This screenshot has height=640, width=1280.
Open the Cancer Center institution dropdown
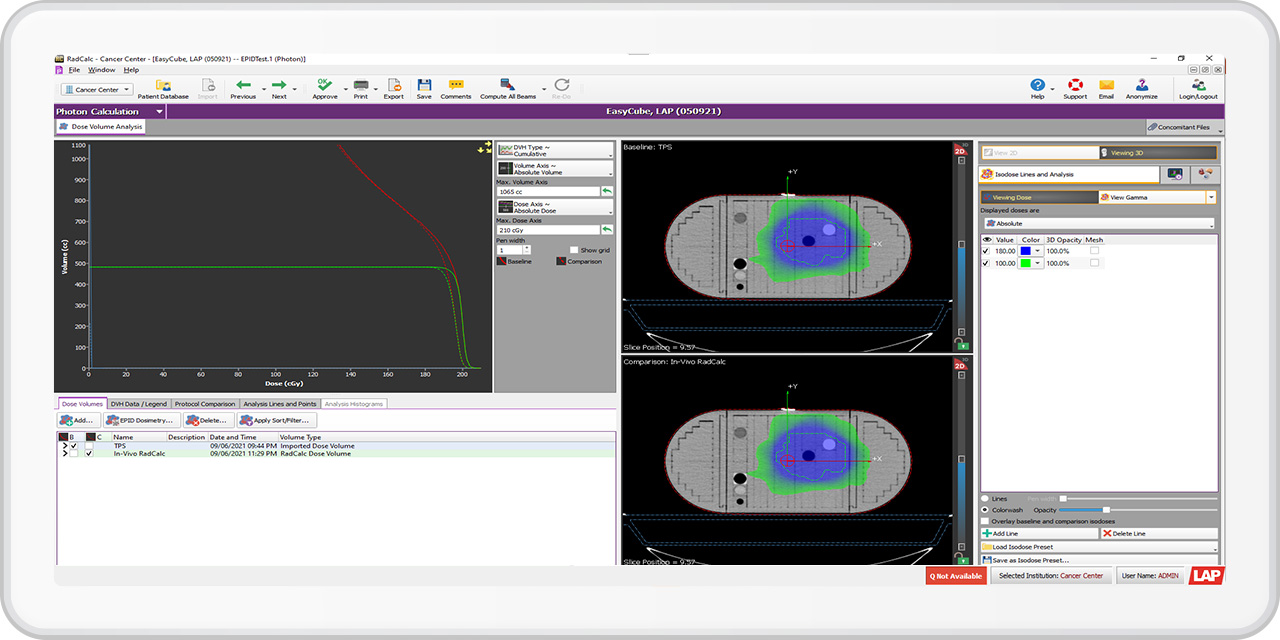tap(97, 89)
